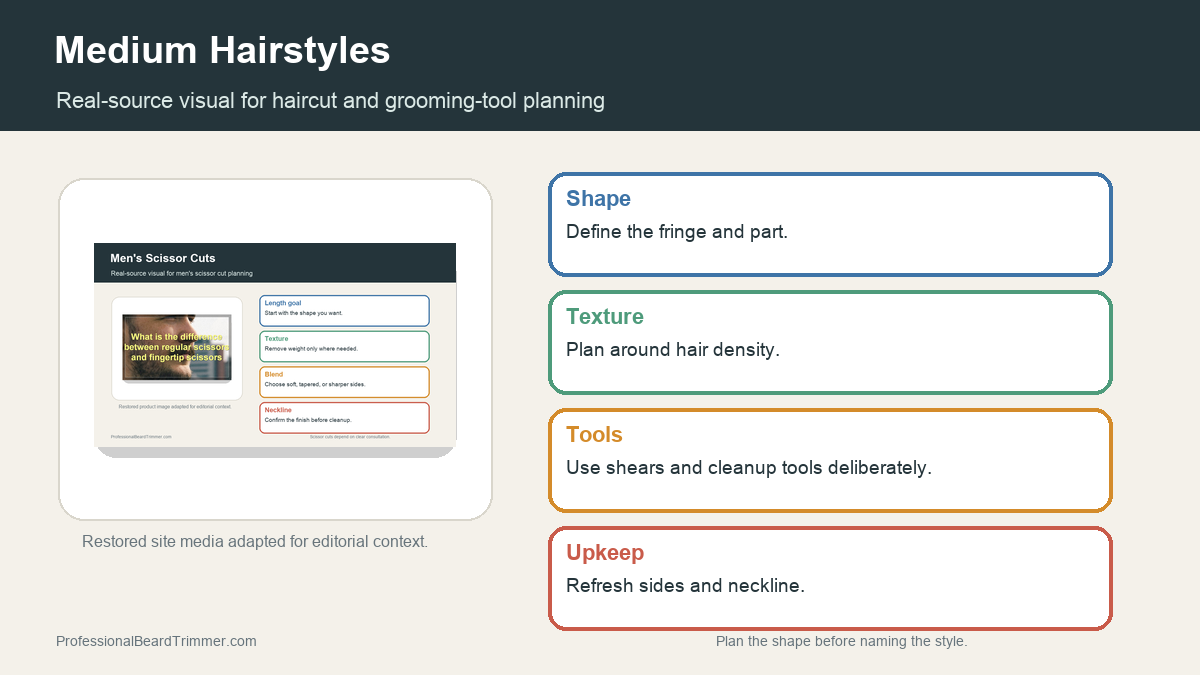Click the Texture card heading
The height and width of the screenshot is (675, 1200).
[605, 316]
